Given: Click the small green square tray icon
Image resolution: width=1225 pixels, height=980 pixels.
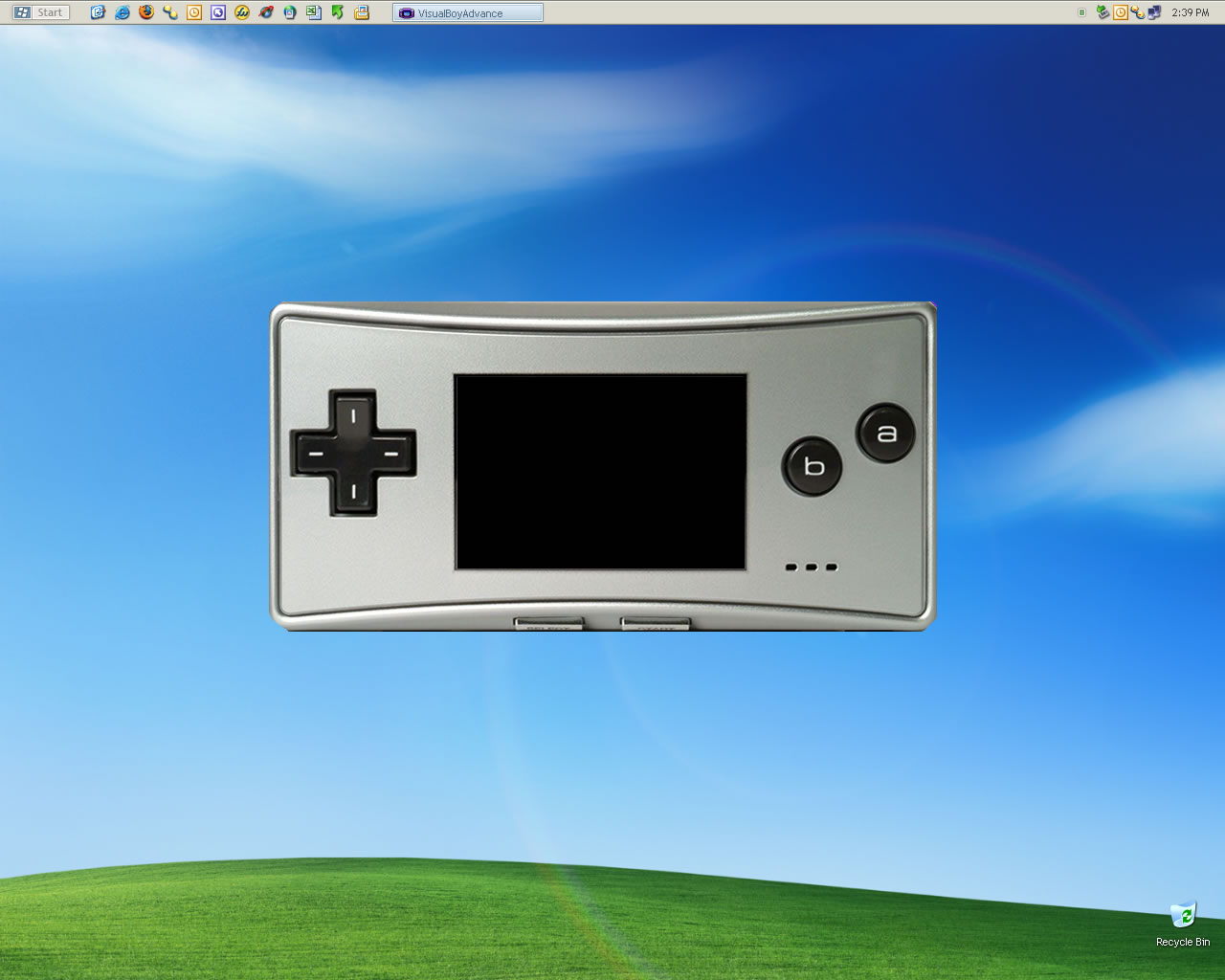Looking at the screenshot, I should click(x=1082, y=12).
